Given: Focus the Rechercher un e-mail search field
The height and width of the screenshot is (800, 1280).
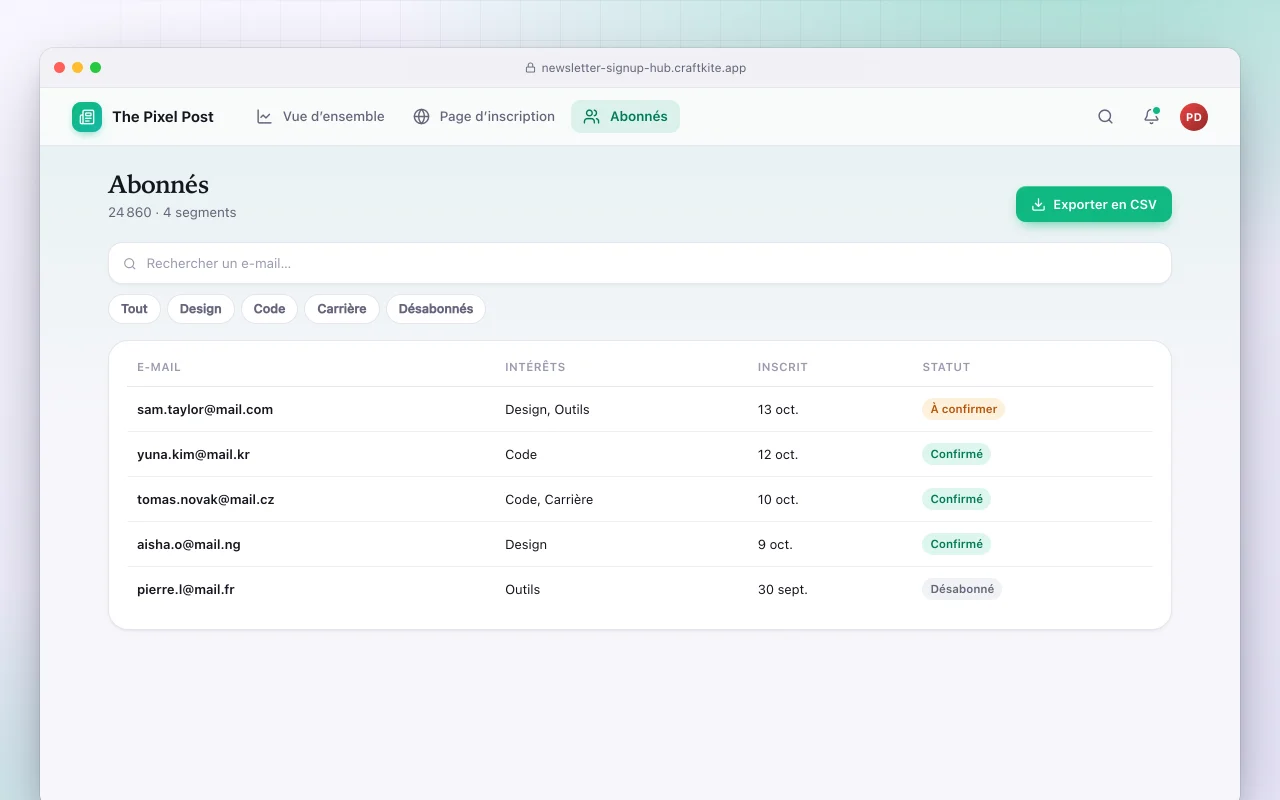Looking at the screenshot, I should (640, 263).
